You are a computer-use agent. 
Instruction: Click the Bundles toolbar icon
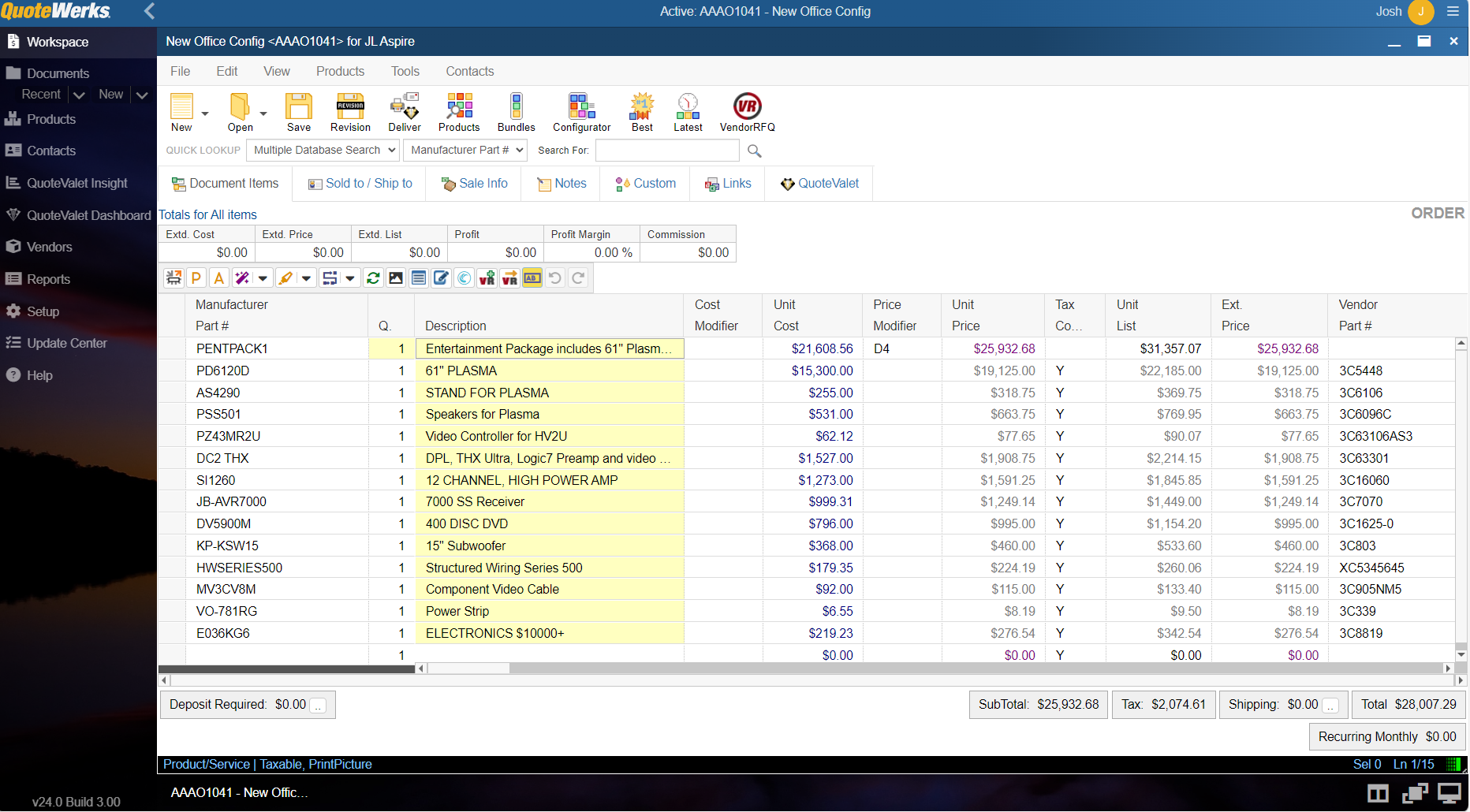[x=516, y=112]
